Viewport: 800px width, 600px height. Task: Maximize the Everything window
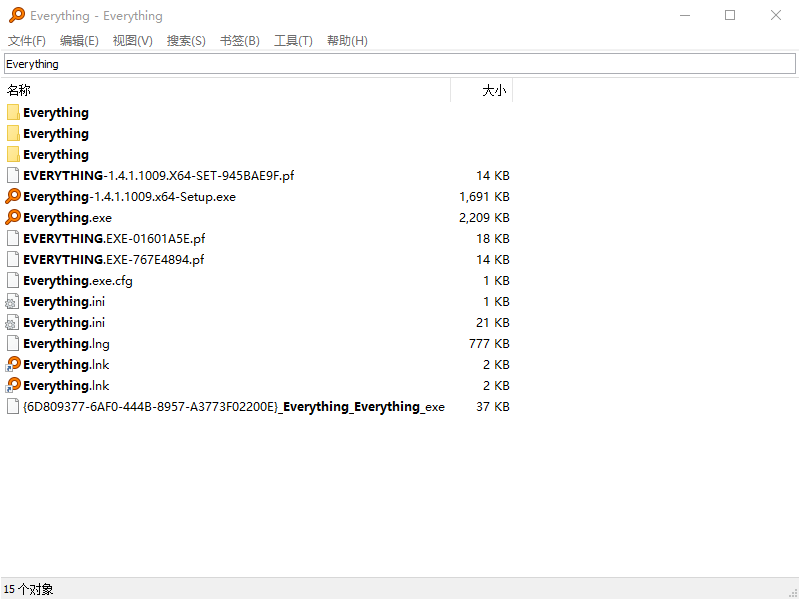coord(730,15)
